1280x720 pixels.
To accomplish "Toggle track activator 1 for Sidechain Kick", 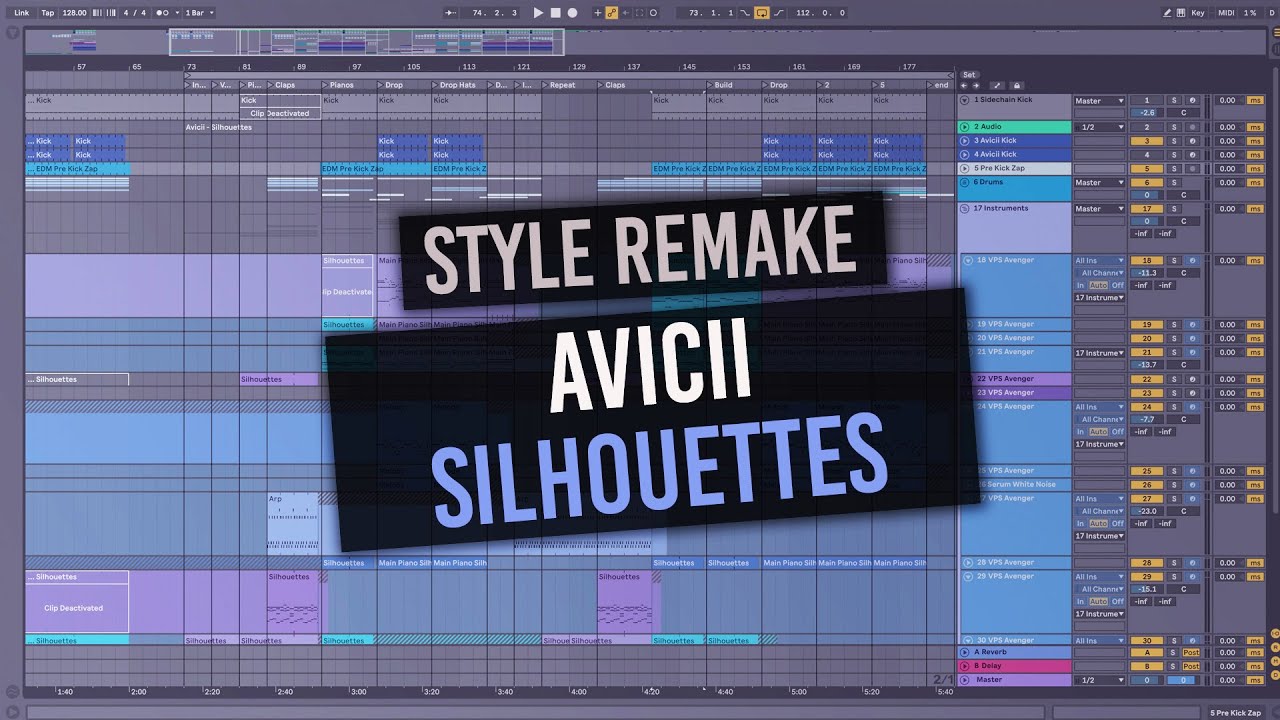I will (x=1147, y=101).
